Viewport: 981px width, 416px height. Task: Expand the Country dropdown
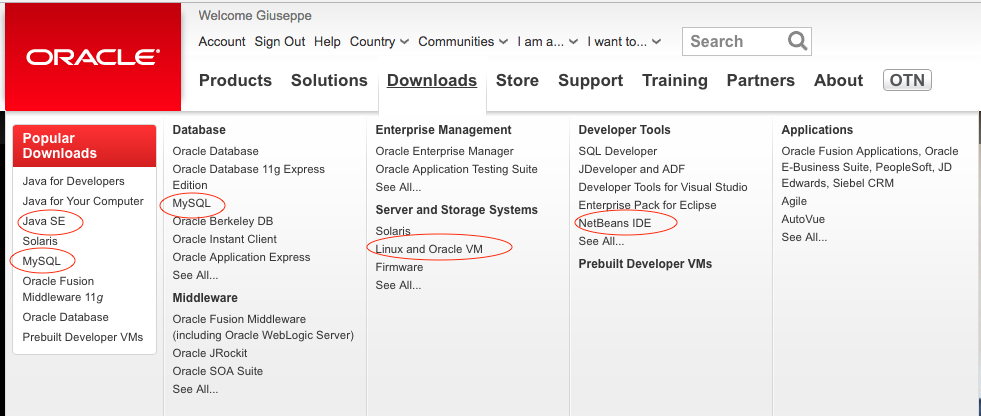[379, 42]
